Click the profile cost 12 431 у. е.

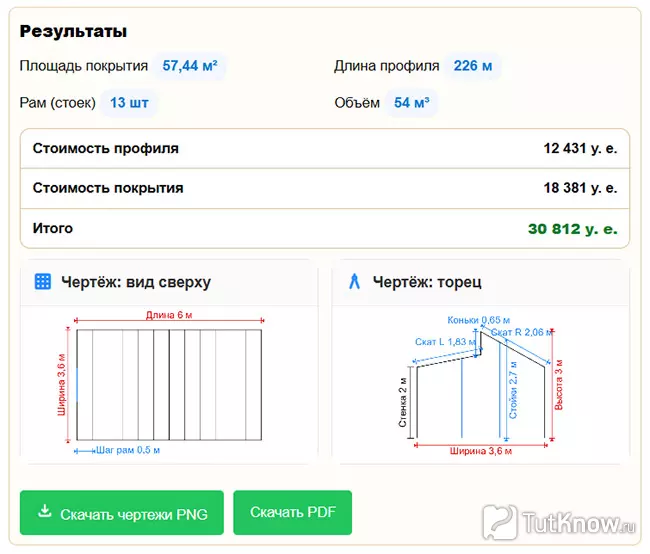pos(580,148)
